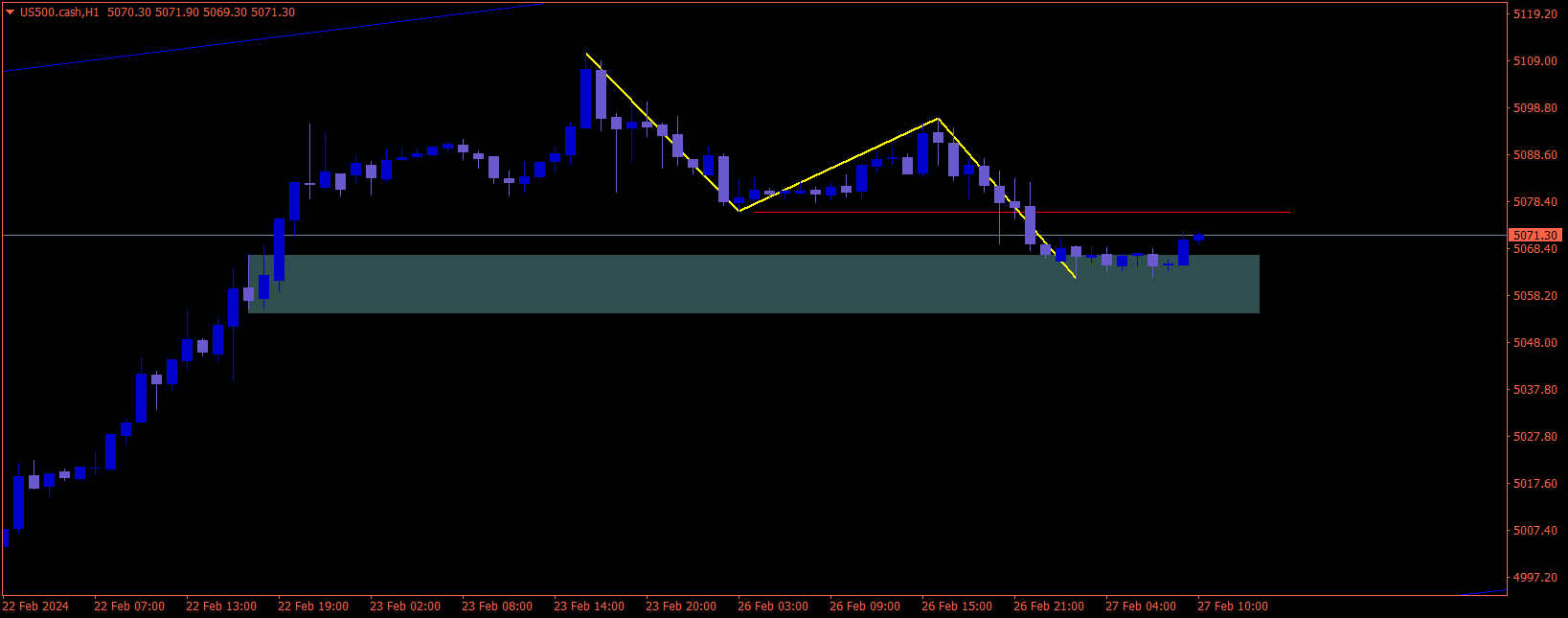Click the 5007.40 price scale label
Viewport: 1568px width, 618px height.
point(1534,531)
